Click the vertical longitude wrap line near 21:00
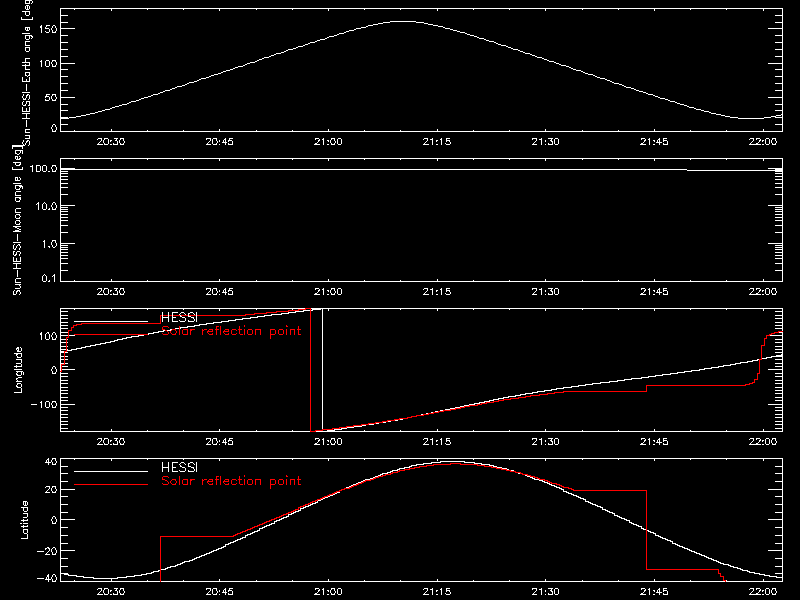Viewport: 800px width, 600px height. tap(322, 370)
